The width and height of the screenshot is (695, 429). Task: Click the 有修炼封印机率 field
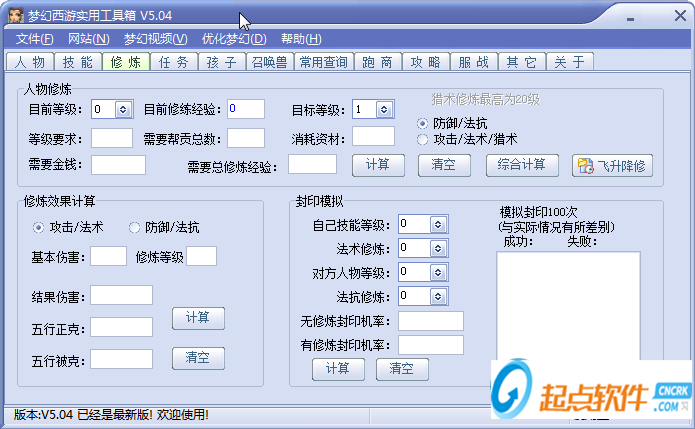pyautogui.click(x=431, y=345)
